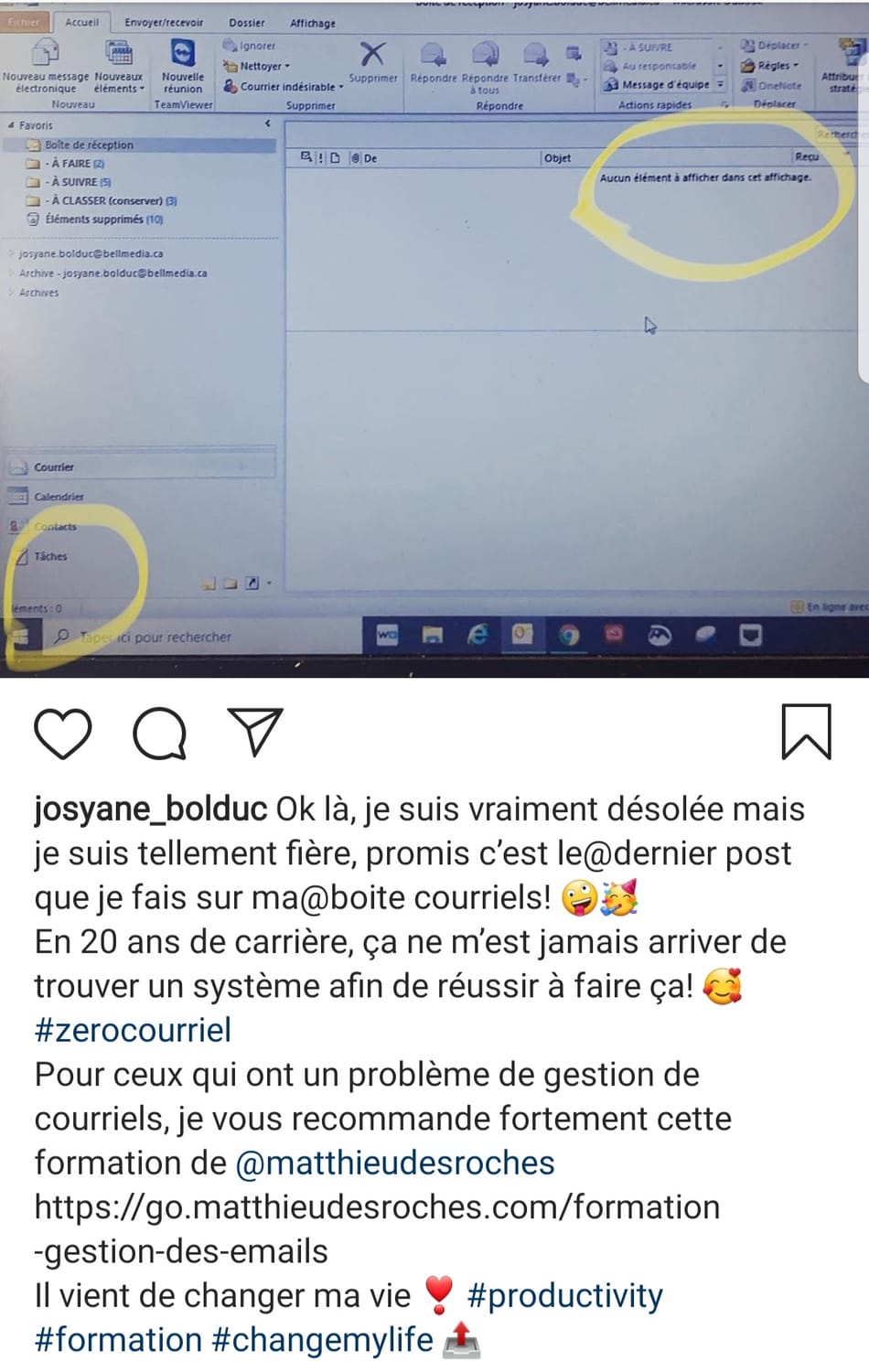
Task: Open the @matthieudesroches profile mention
Action: 395,1163
